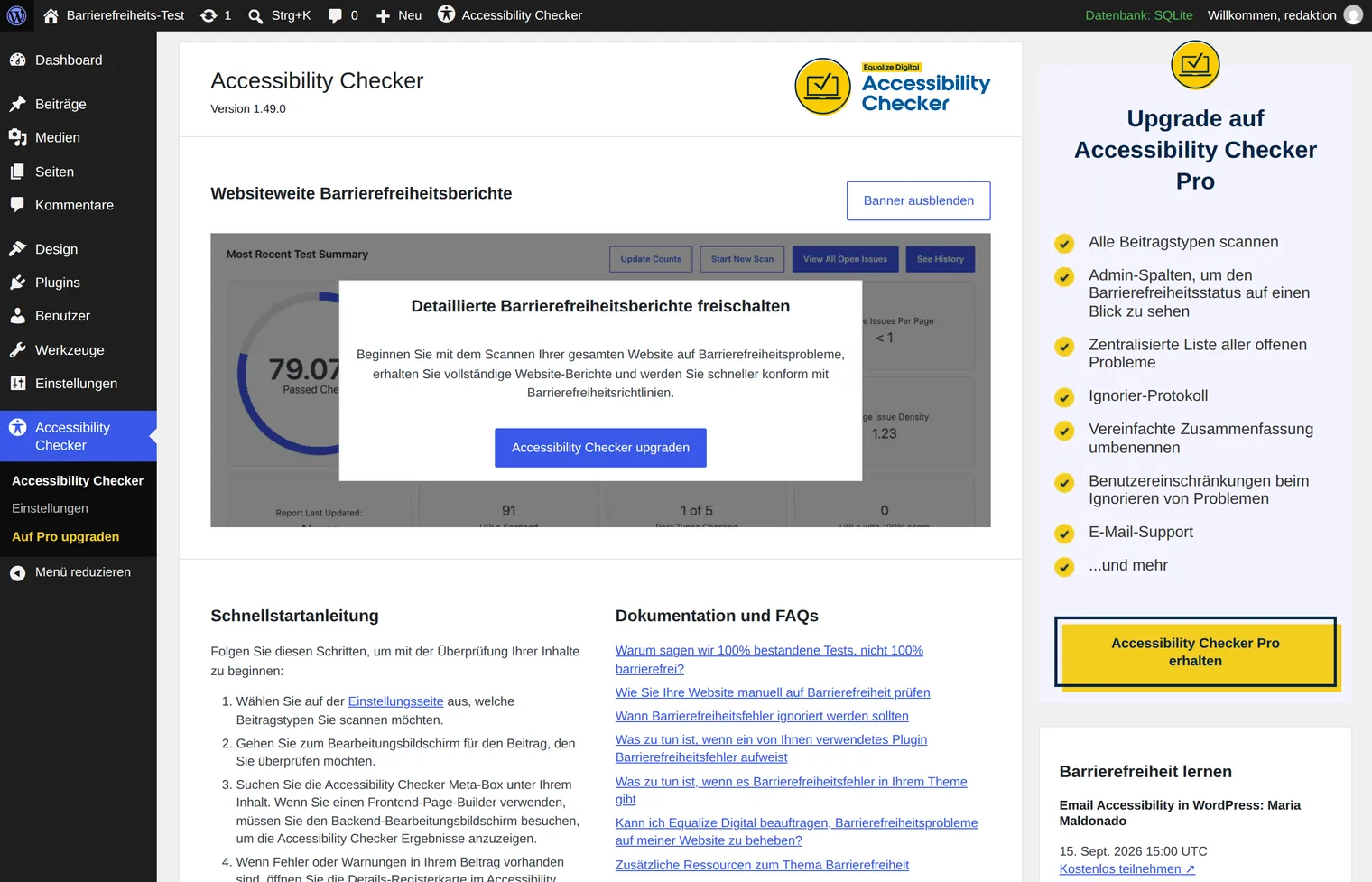Image resolution: width=1372 pixels, height=882 pixels.
Task: Open the updates icon showing 1
Action: click(209, 15)
